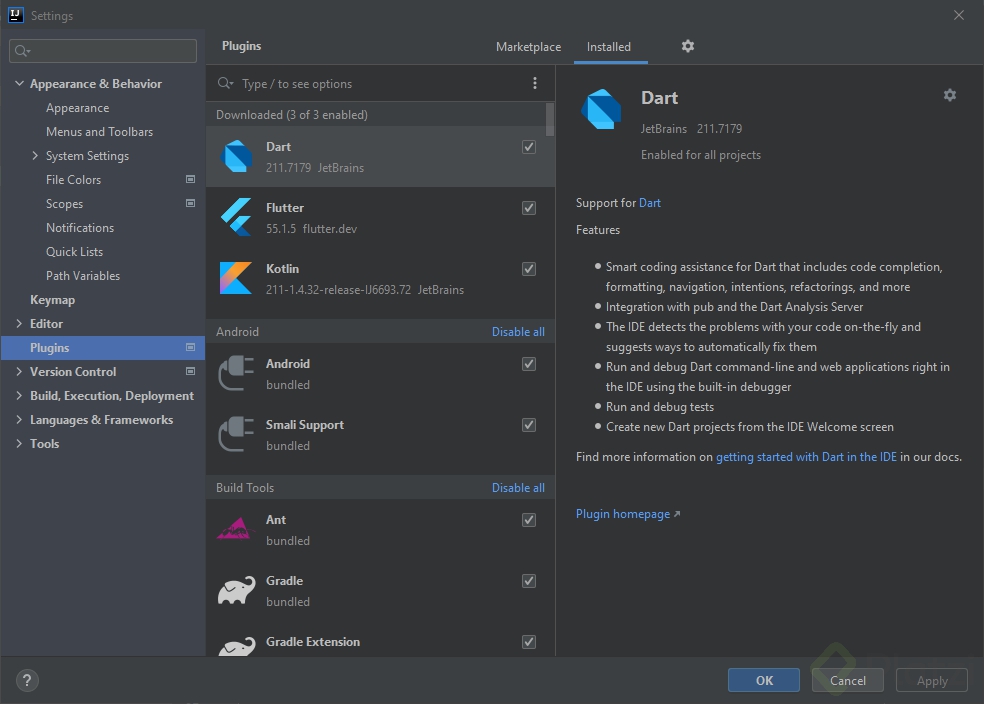This screenshot has height=704, width=984.
Task: Open the Dart link after 'Support for'
Action: tap(650, 203)
